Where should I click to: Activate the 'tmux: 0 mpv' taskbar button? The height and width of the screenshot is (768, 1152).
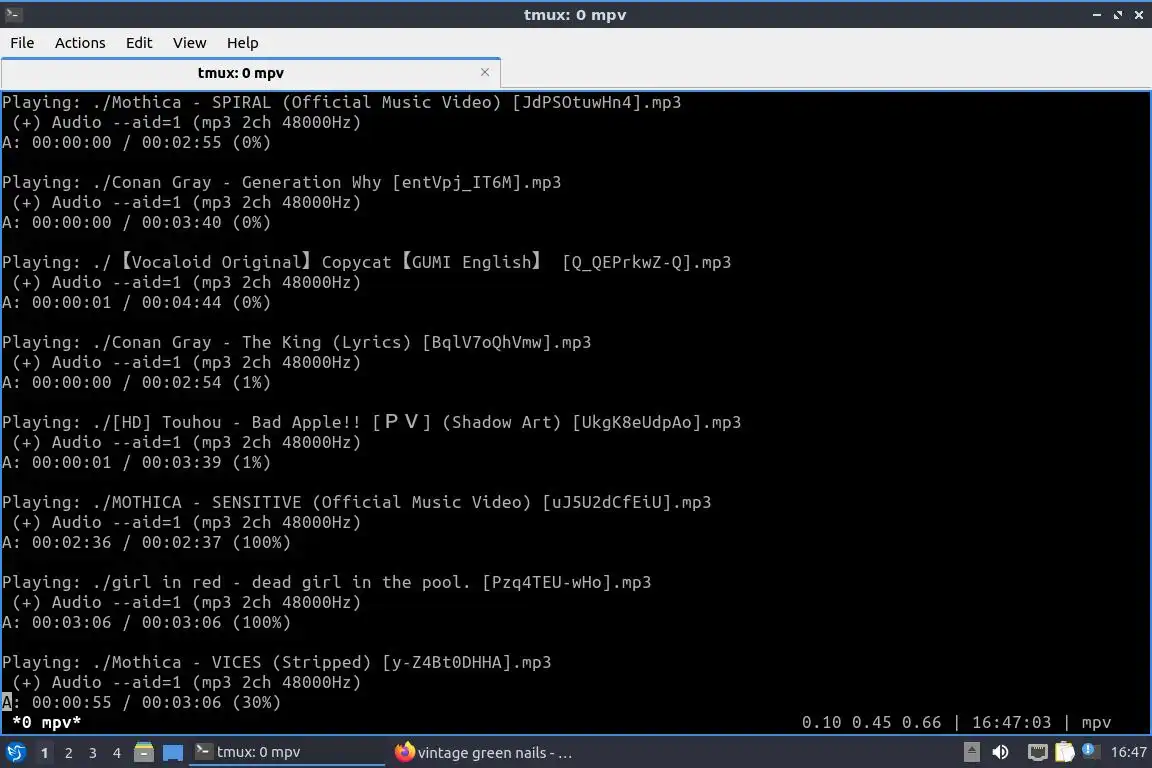(287, 752)
